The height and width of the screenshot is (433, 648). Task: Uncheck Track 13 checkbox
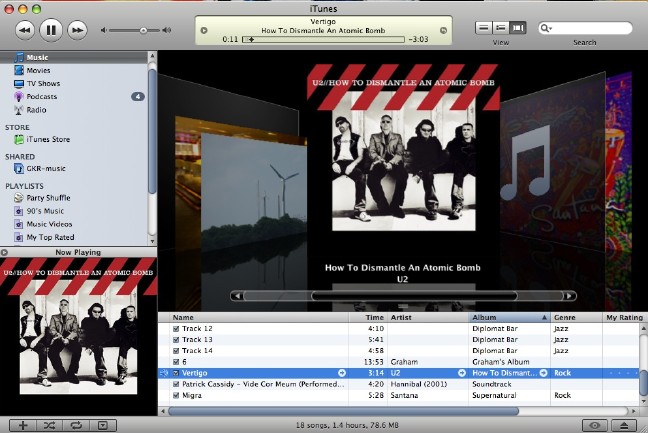(176, 340)
